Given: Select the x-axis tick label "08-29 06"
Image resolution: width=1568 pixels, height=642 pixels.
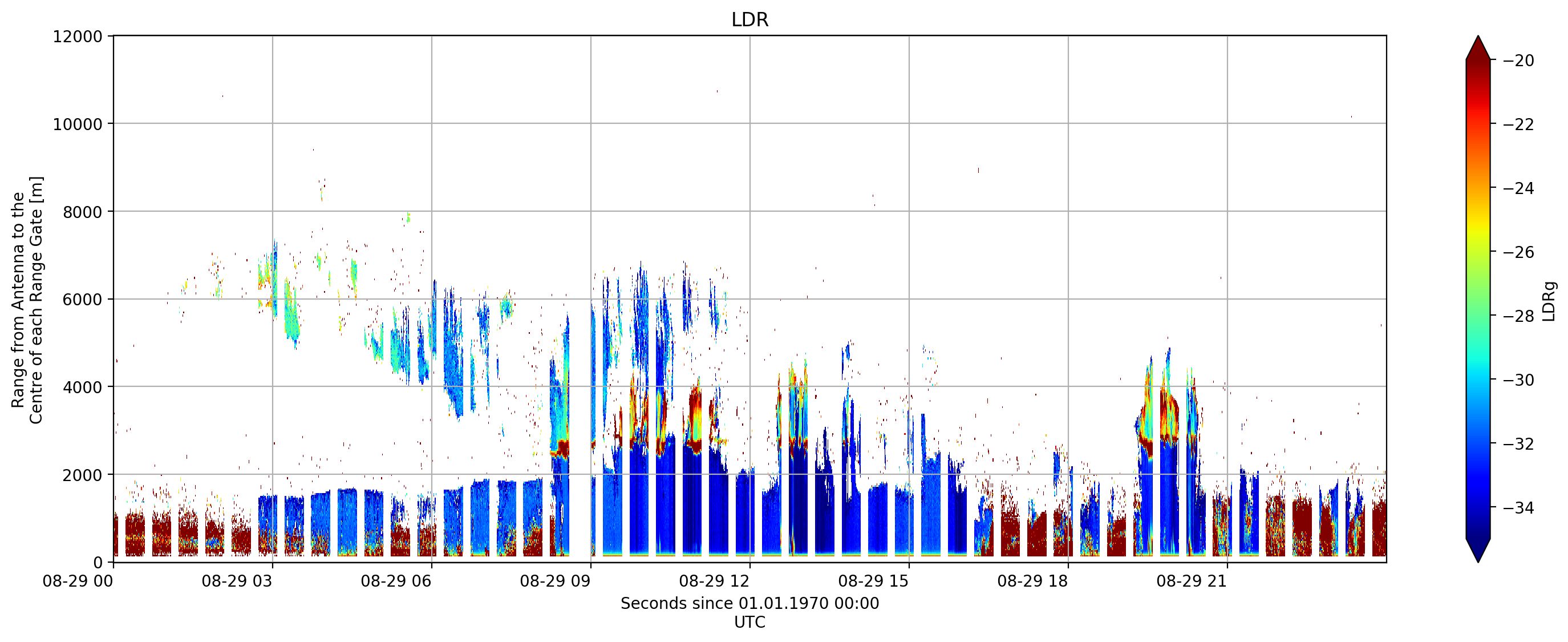Looking at the screenshot, I should coord(396,581).
